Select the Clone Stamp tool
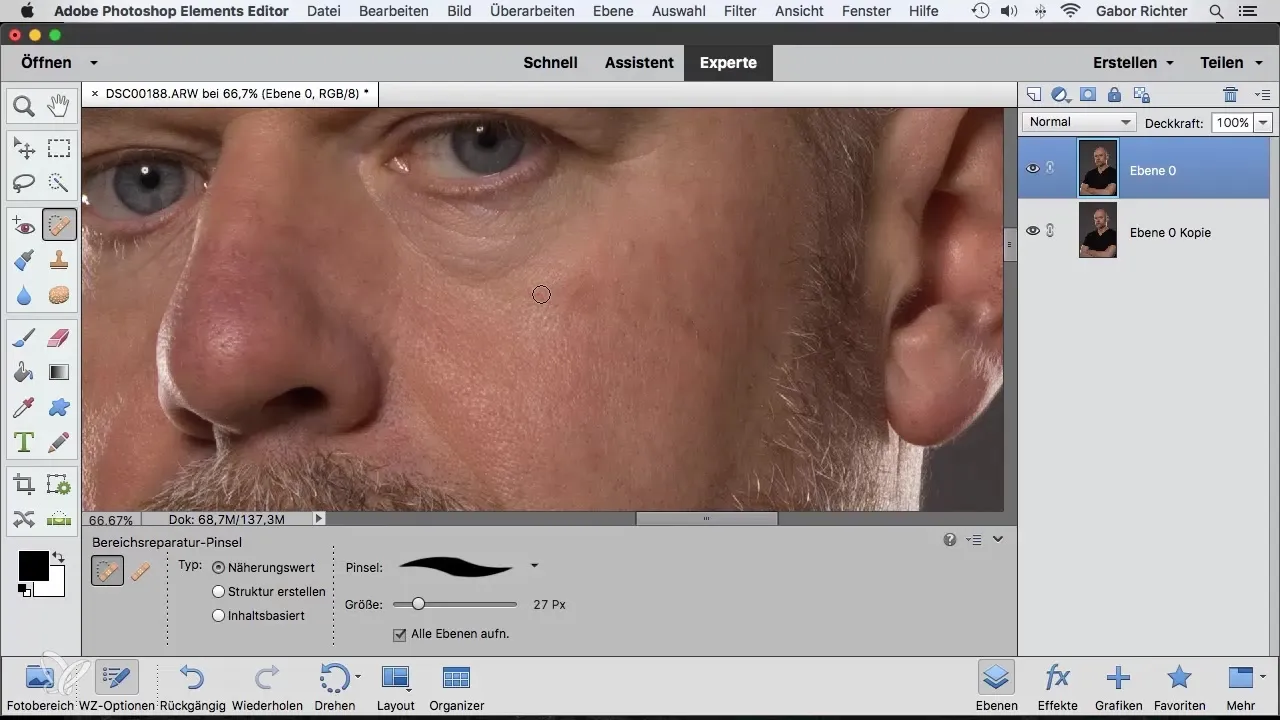This screenshot has height=720, width=1280. pos(59,261)
